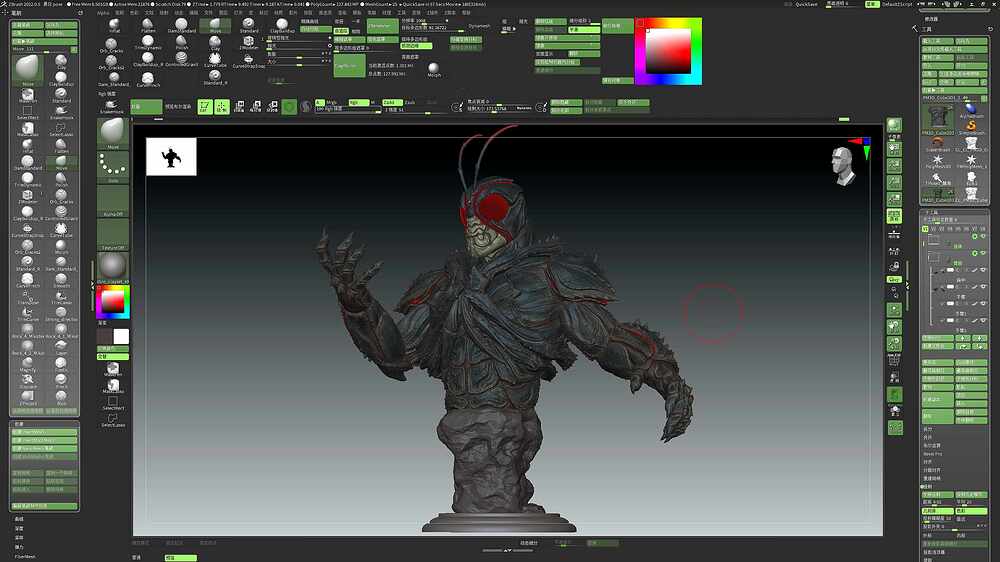The image size is (1000, 562).
Task: Pick a color in left-column color picker
Action: coord(113,302)
